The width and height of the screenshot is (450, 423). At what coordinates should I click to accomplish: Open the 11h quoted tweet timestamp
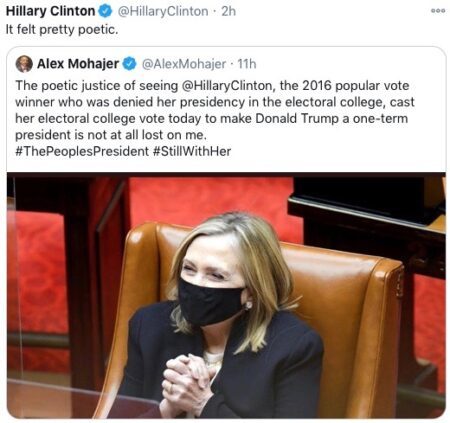247,64
